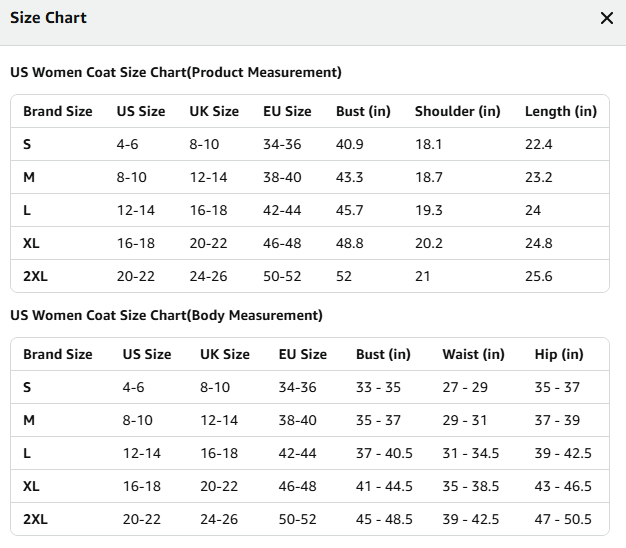The image size is (626, 548).
Task: Click EU Size header in product table
Action: tap(287, 111)
